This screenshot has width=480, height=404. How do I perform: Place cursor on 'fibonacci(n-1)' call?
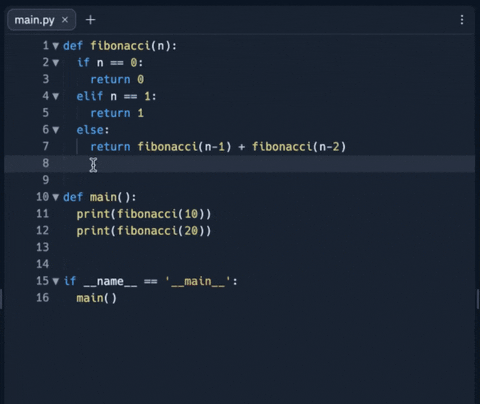pyautogui.click(x=184, y=146)
